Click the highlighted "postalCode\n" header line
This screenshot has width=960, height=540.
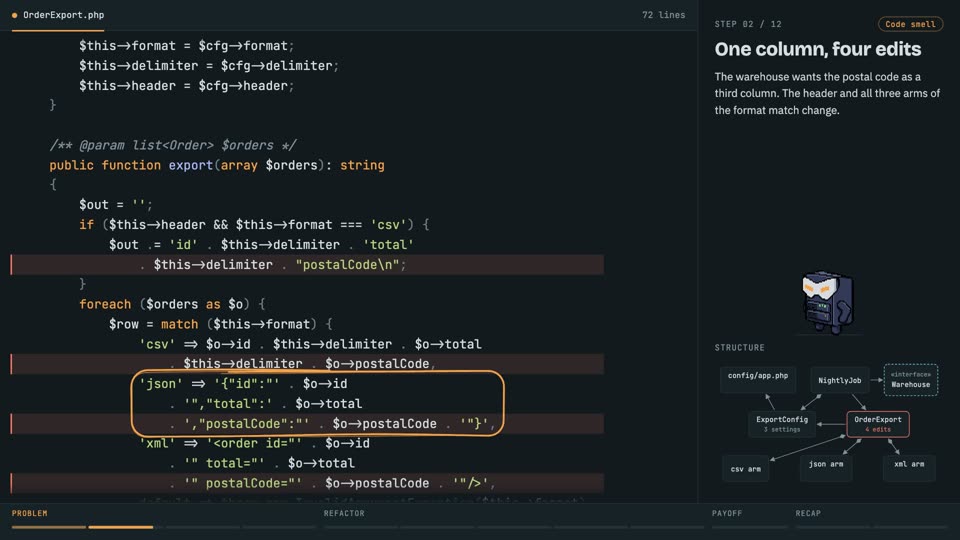point(307,264)
